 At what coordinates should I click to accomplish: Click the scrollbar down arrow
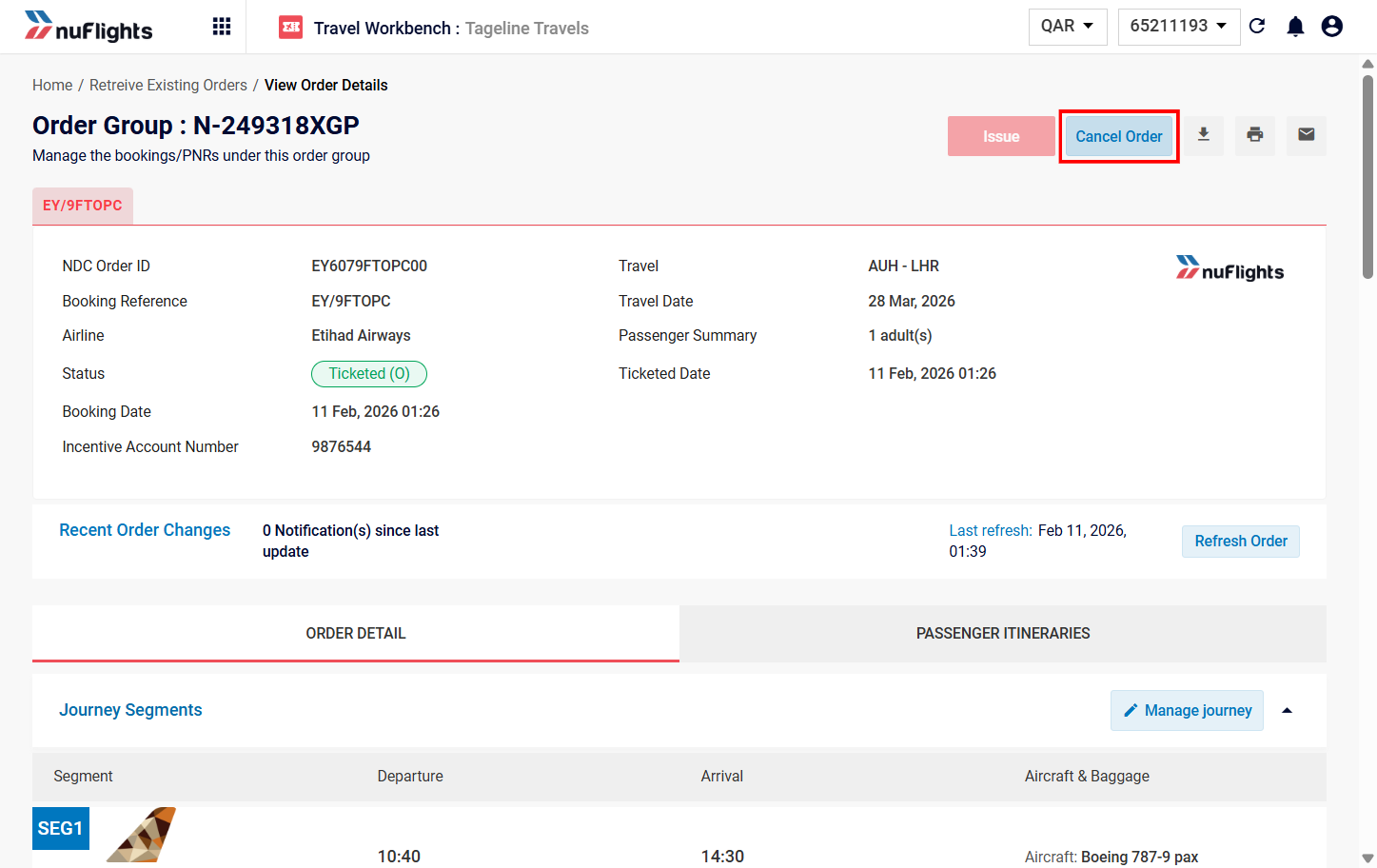click(1367, 858)
